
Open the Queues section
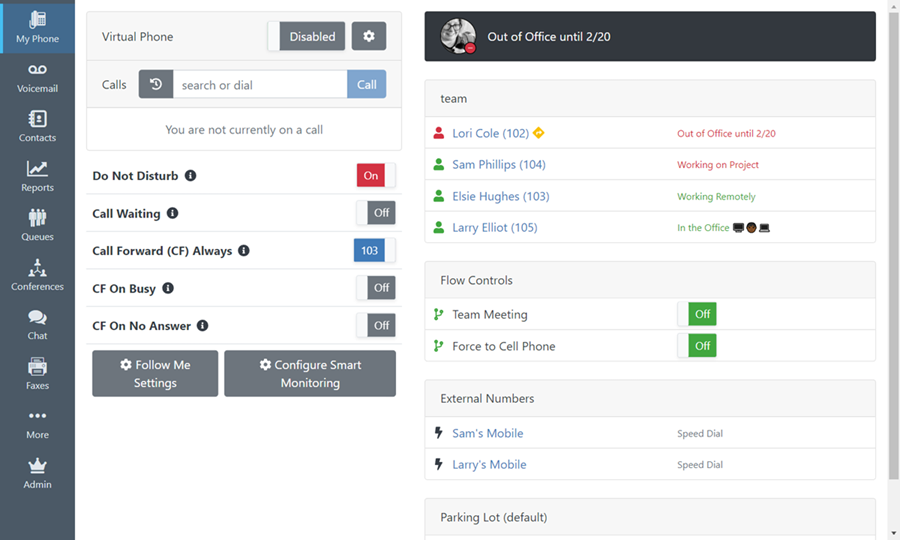coord(37,226)
